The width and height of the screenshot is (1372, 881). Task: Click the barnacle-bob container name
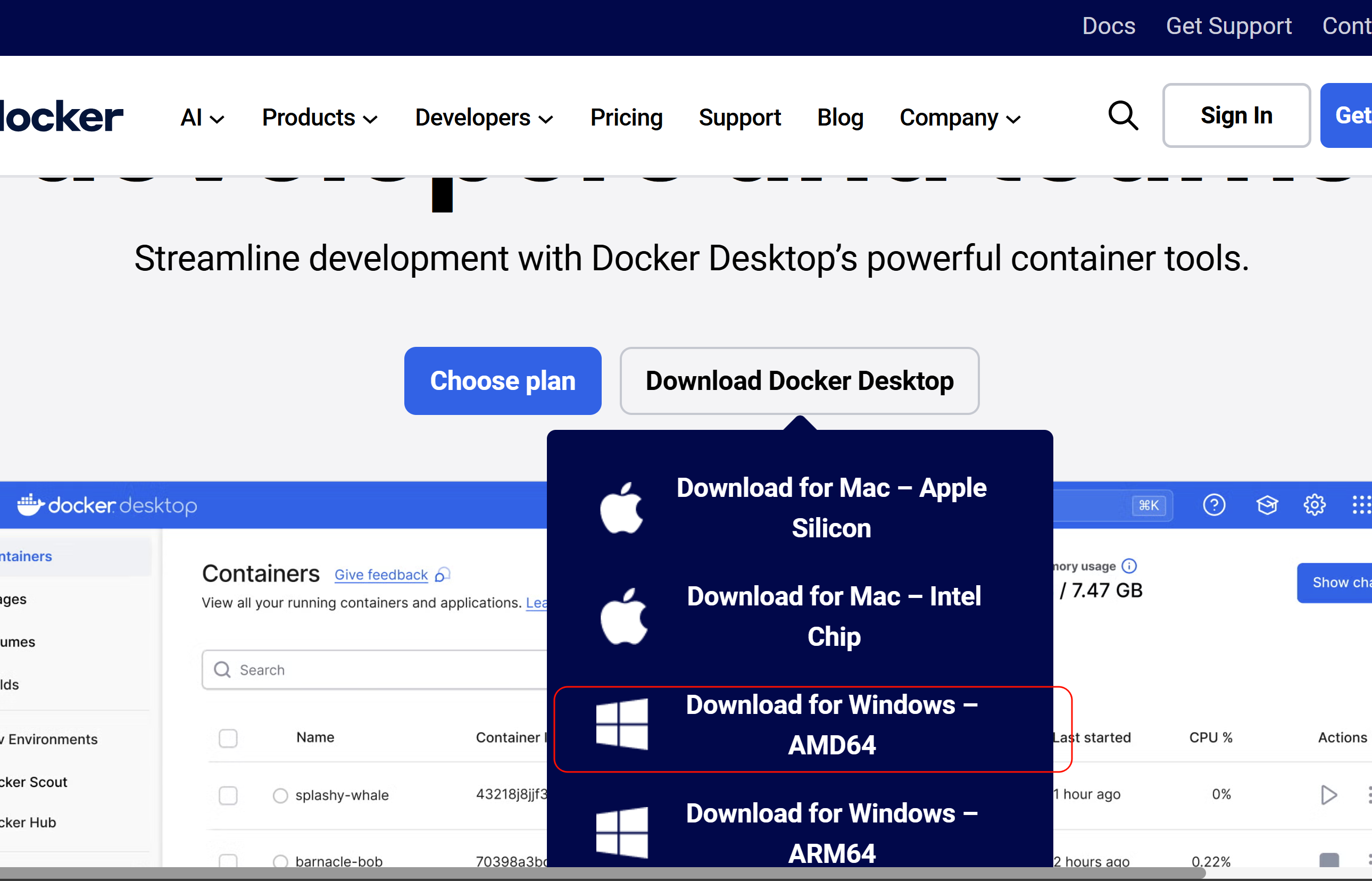tap(338, 860)
